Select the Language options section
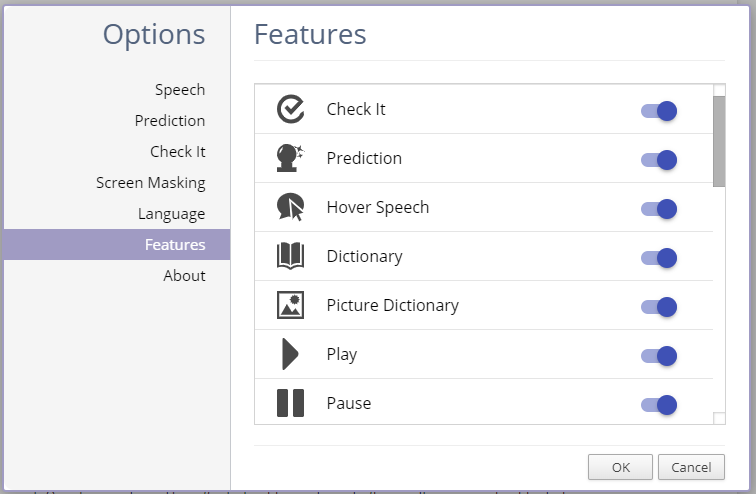756x494 pixels. pos(172,214)
